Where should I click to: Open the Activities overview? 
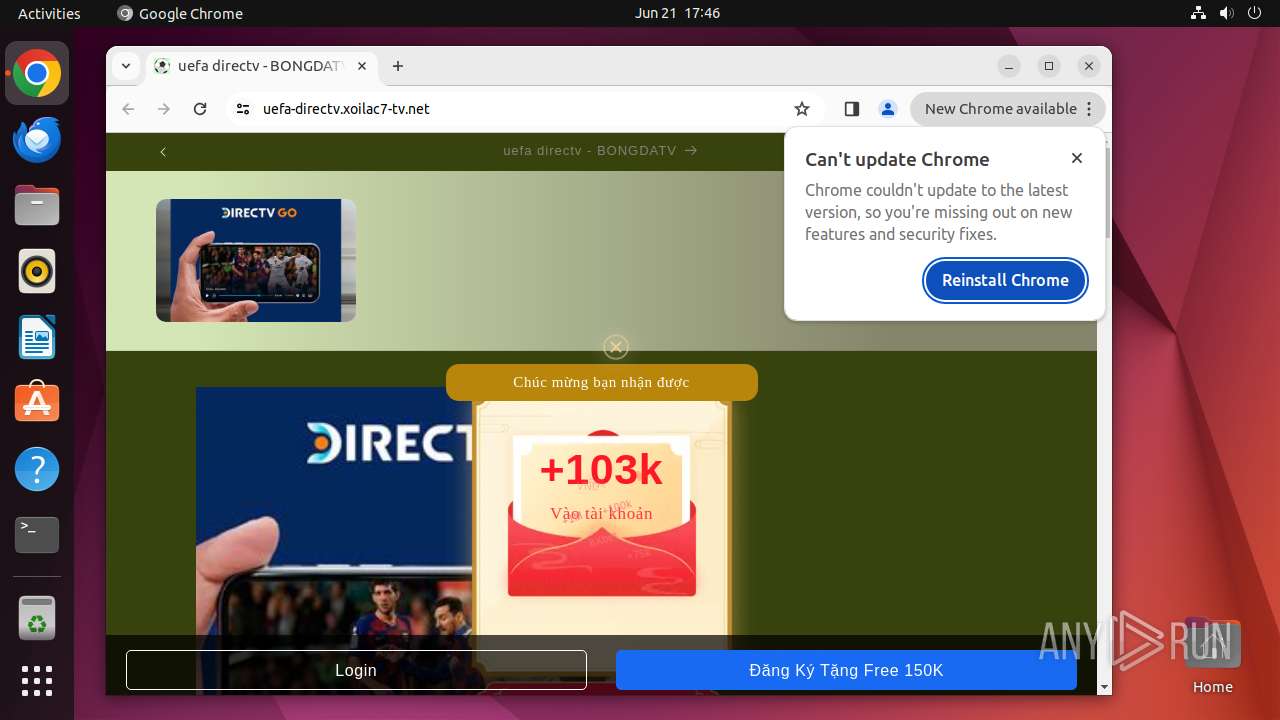(49, 13)
